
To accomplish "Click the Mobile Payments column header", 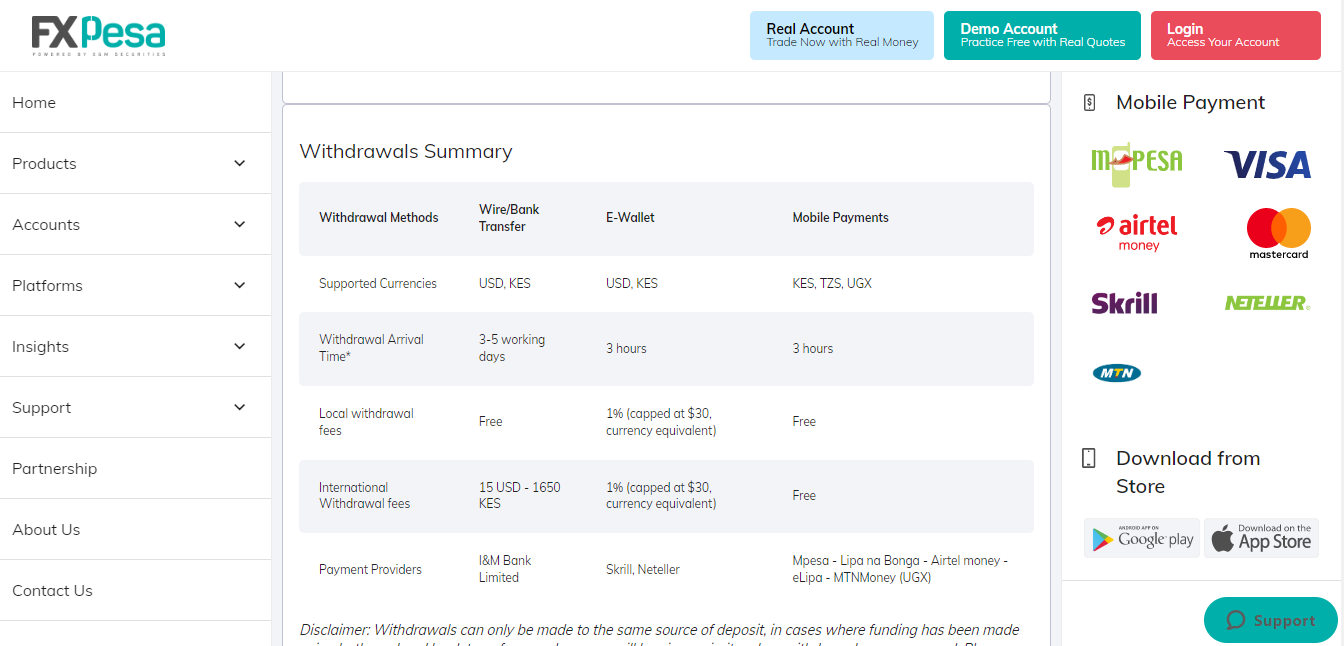I will click(841, 217).
